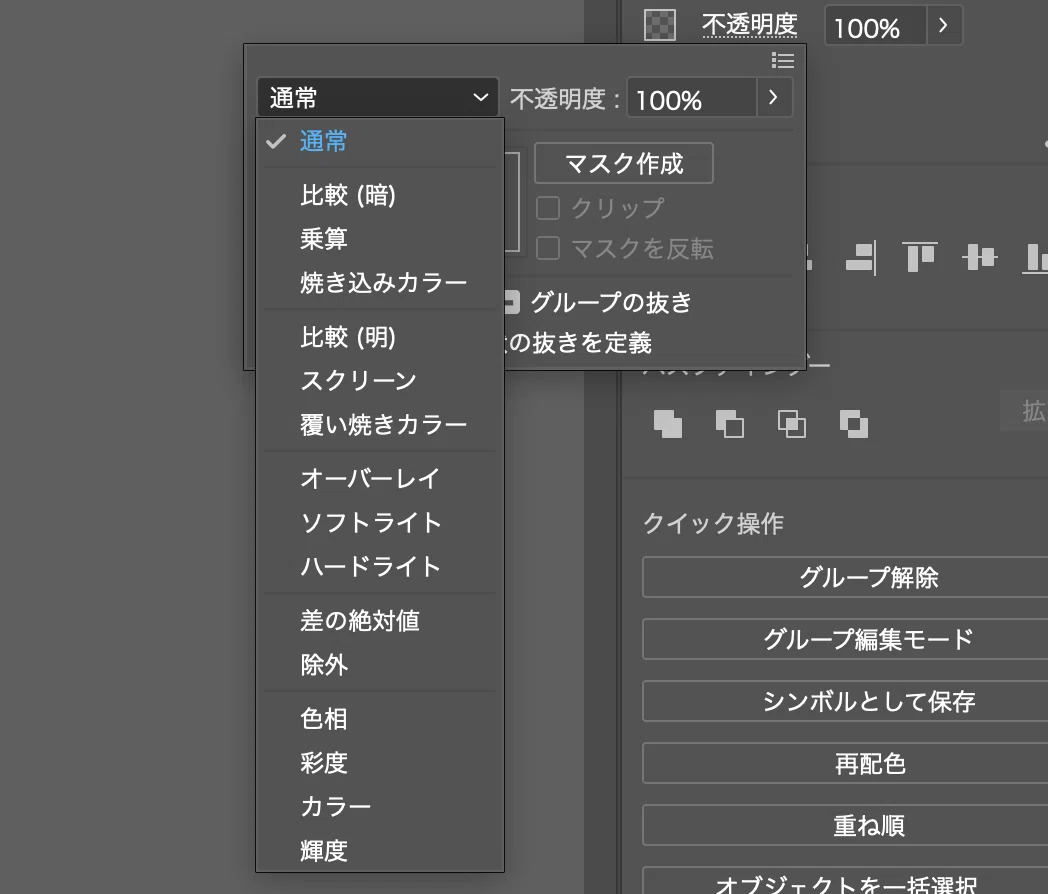The height and width of the screenshot is (894, 1048).
Task: Select オーバーレイ blend mode
Action: click(x=380, y=478)
